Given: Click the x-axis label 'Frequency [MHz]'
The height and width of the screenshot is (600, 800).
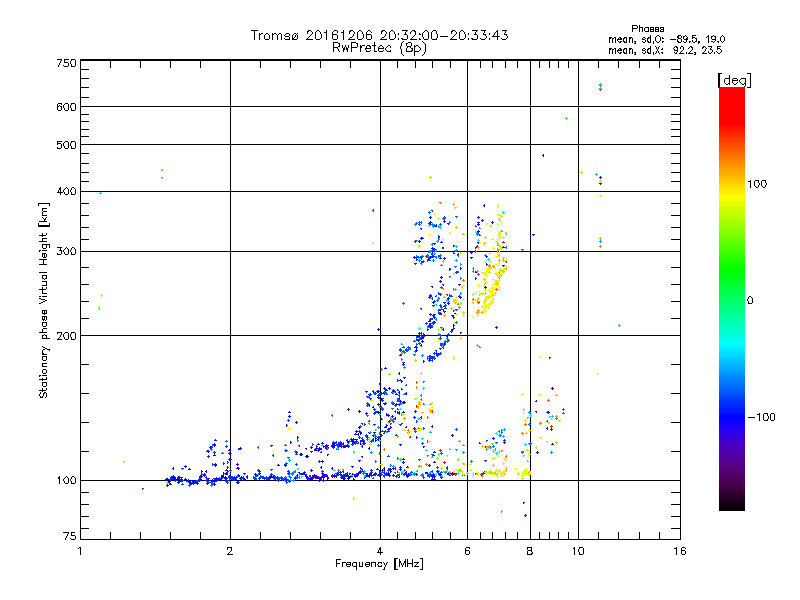Looking at the screenshot, I should point(379,564).
